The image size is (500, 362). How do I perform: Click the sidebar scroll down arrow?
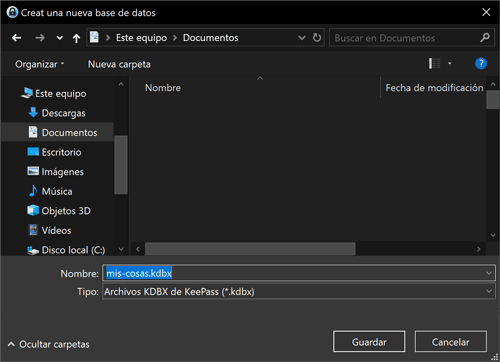pos(121,249)
